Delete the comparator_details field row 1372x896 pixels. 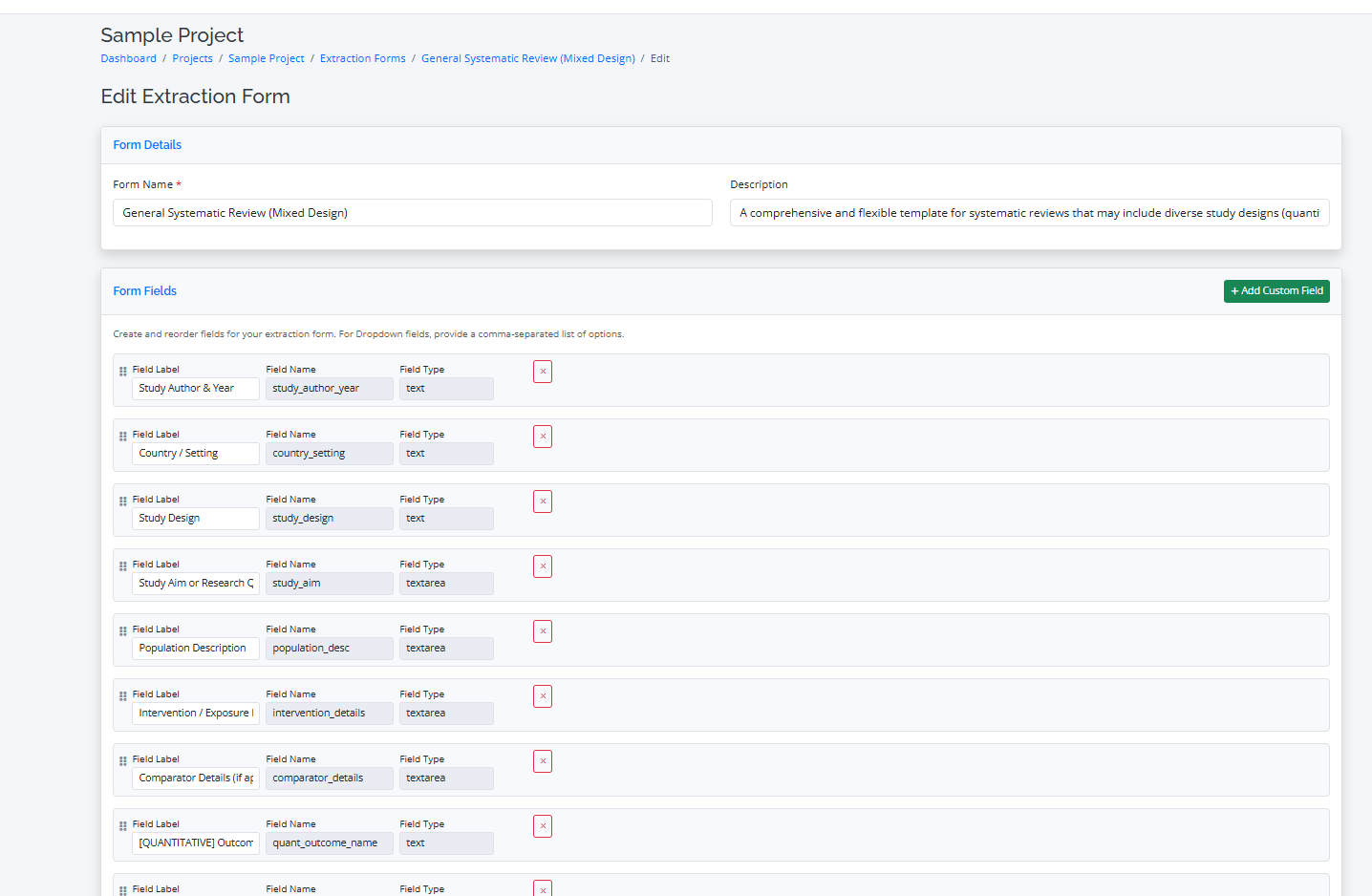click(x=543, y=761)
